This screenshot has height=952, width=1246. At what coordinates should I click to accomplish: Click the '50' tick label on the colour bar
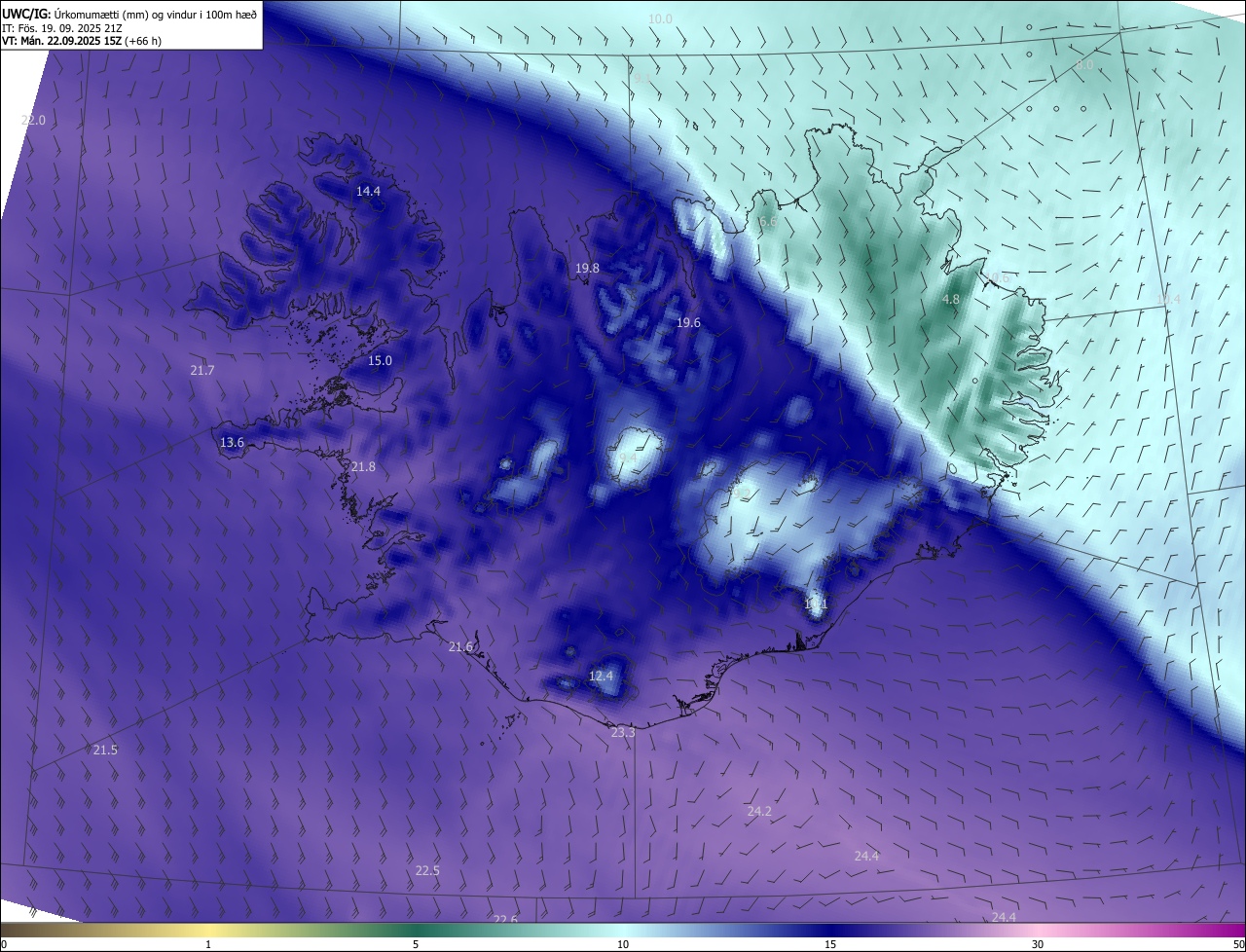pyautogui.click(x=1238, y=945)
